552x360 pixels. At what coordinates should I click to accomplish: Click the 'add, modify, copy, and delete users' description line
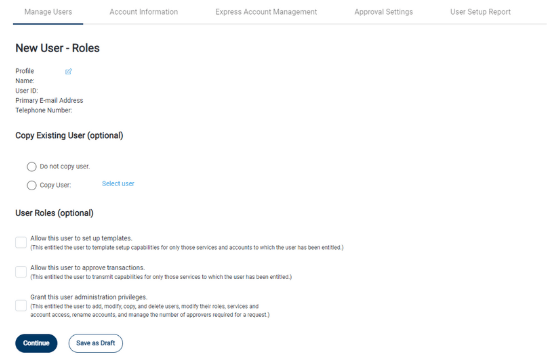[145, 307]
